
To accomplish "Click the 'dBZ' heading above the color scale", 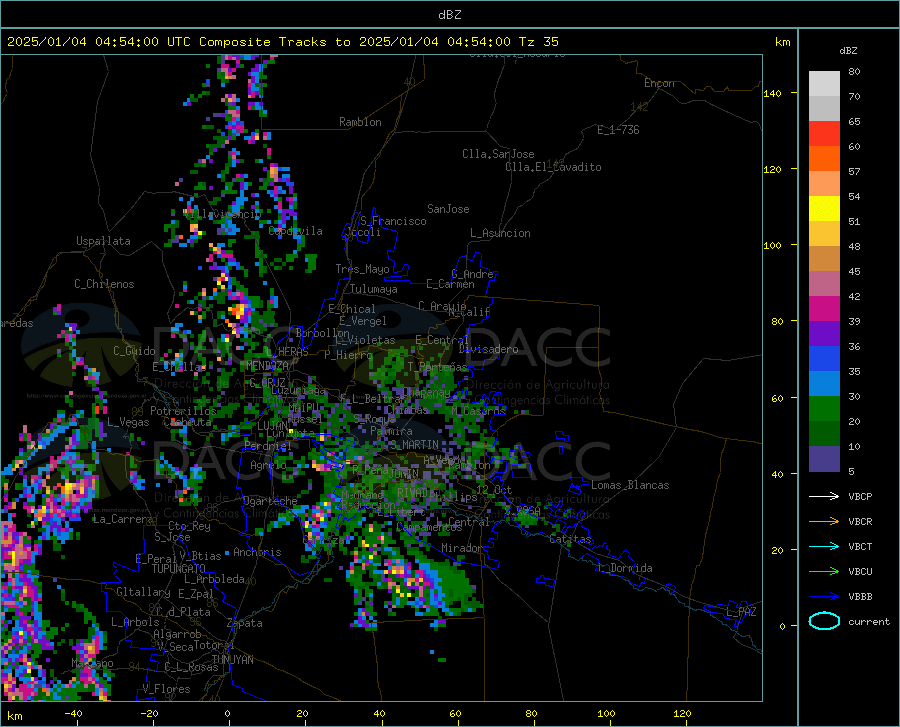I will (848, 50).
